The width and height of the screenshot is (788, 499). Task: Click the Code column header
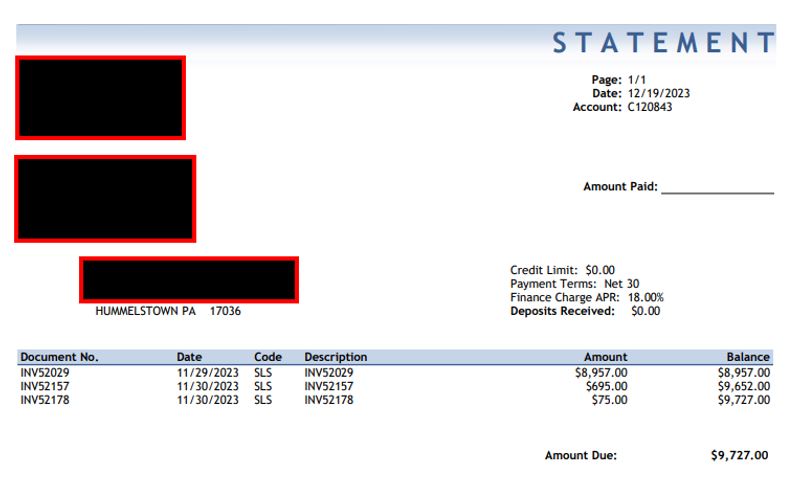pyautogui.click(x=268, y=357)
